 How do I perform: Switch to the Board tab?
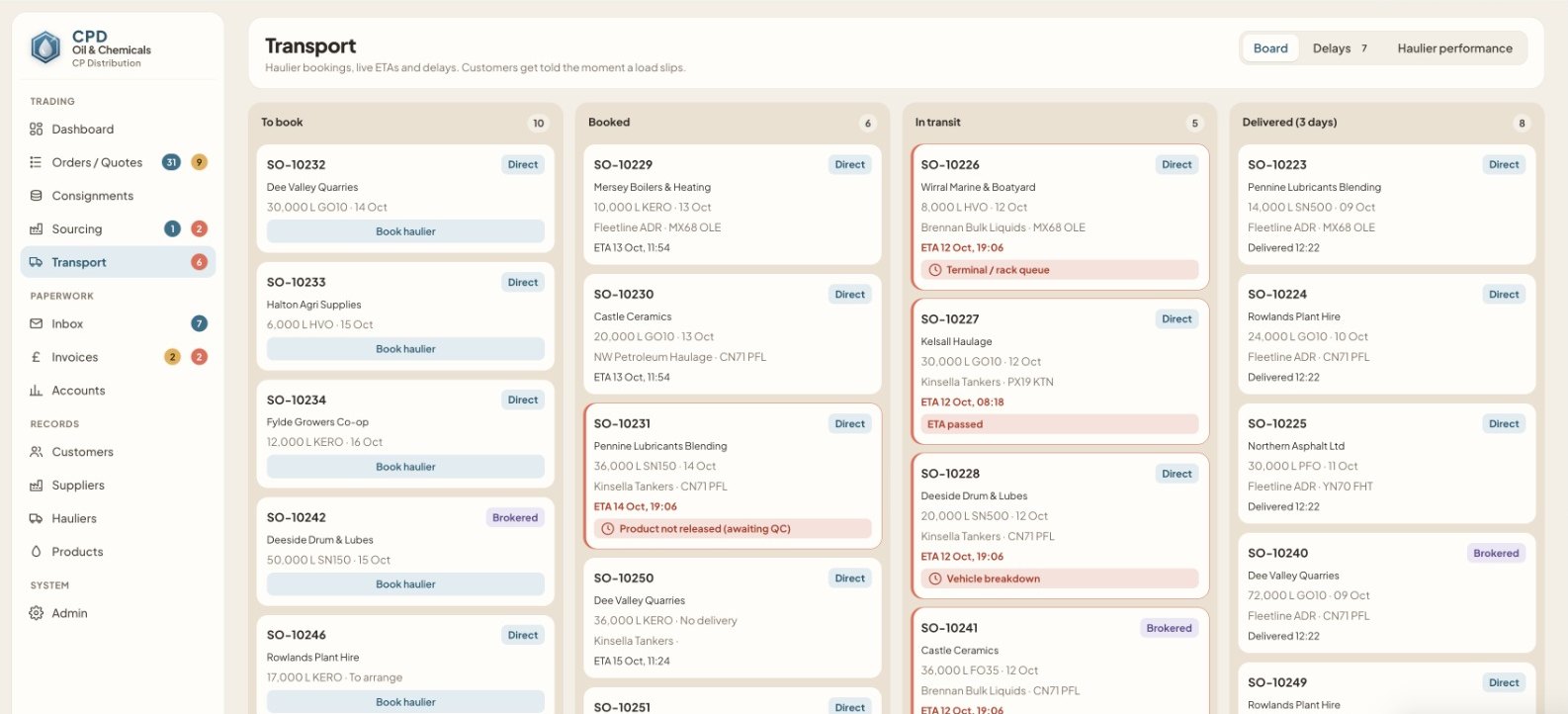(1270, 48)
